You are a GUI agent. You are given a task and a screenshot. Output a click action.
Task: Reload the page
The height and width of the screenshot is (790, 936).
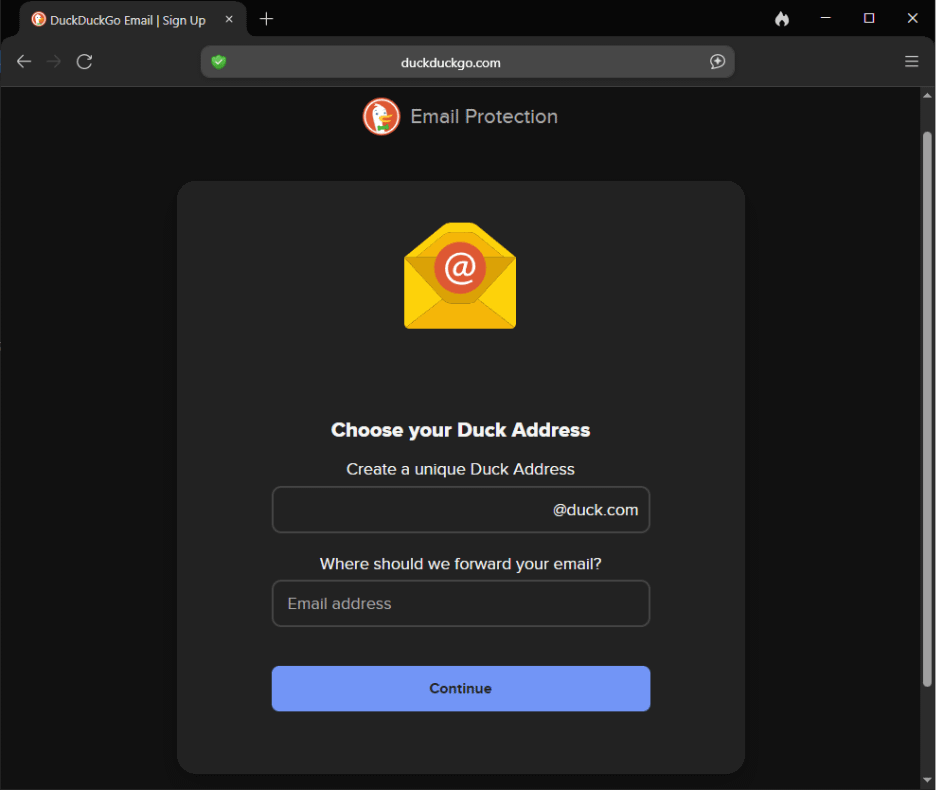[84, 62]
